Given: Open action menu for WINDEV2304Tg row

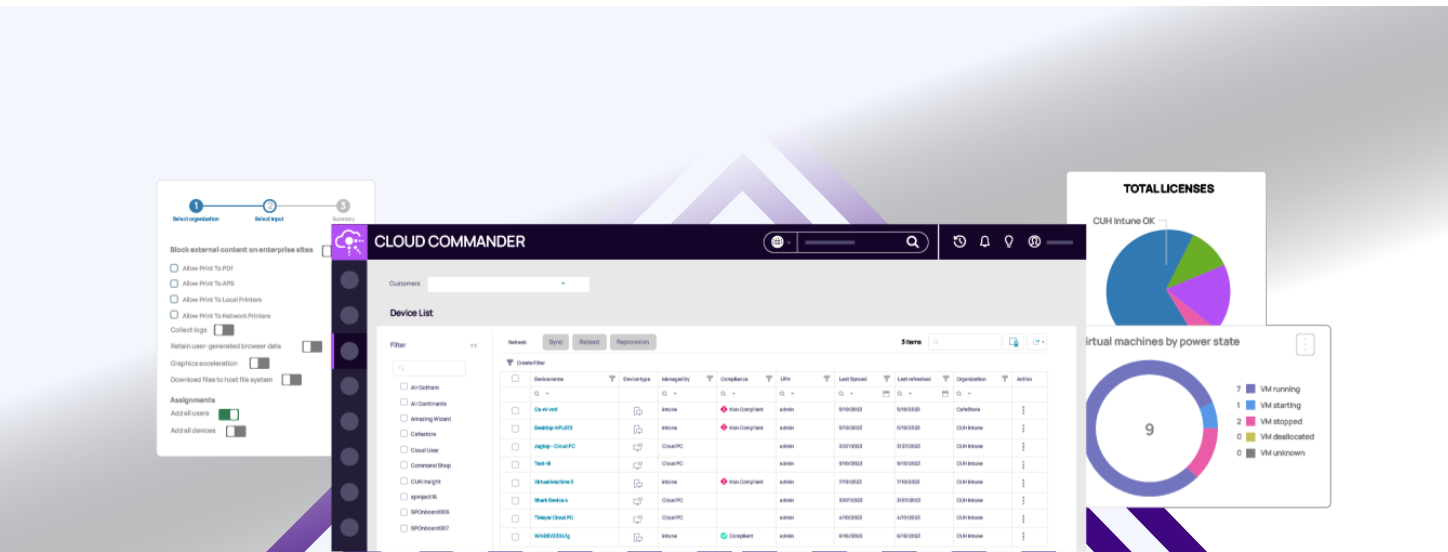Looking at the screenshot, I should pyautogui.click(x=1023, y=536).
